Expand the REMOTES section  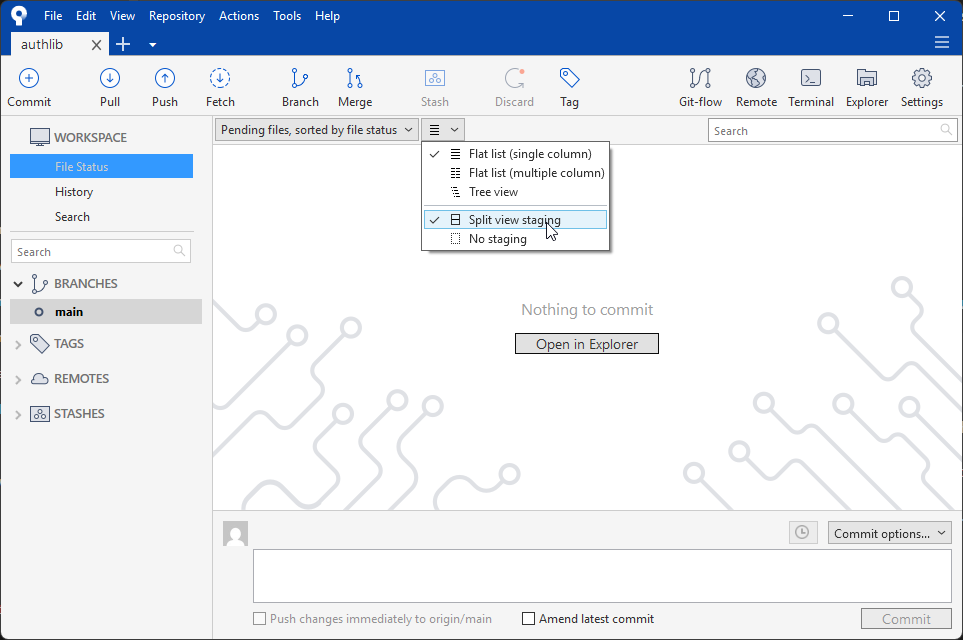pos(18,380)
